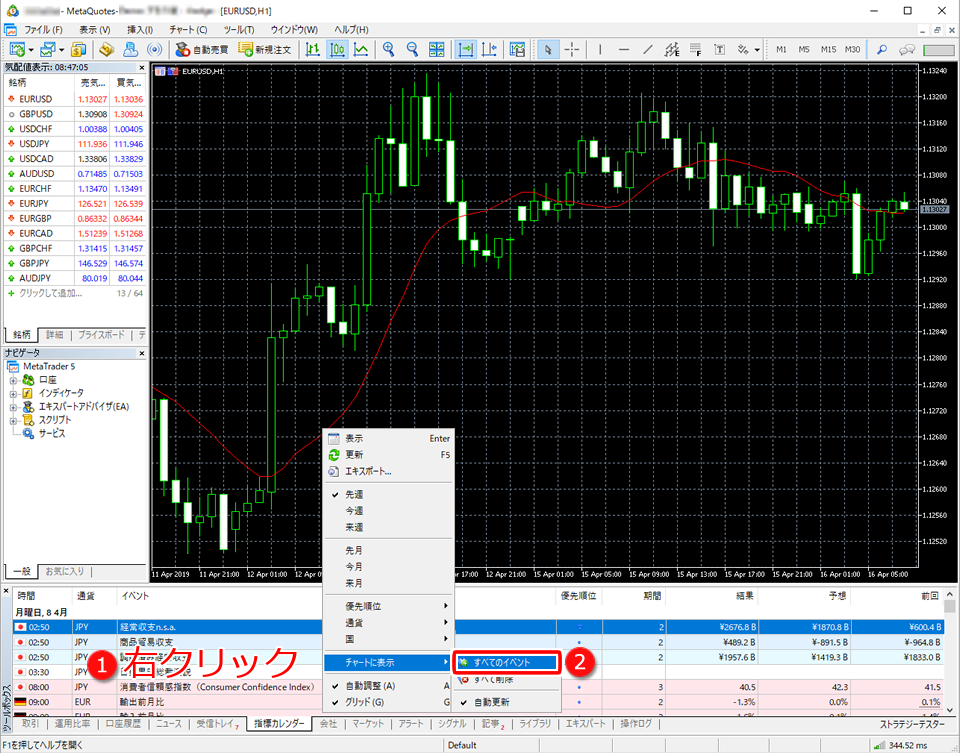The height and width of the screenshot is (753, 960).
Task: Toggle 自動更新 checked submenu option
Action: pos(492,702)
